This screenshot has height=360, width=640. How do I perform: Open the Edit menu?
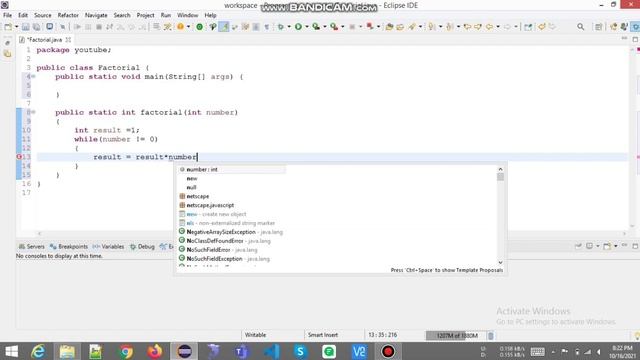tap(23, 15)
